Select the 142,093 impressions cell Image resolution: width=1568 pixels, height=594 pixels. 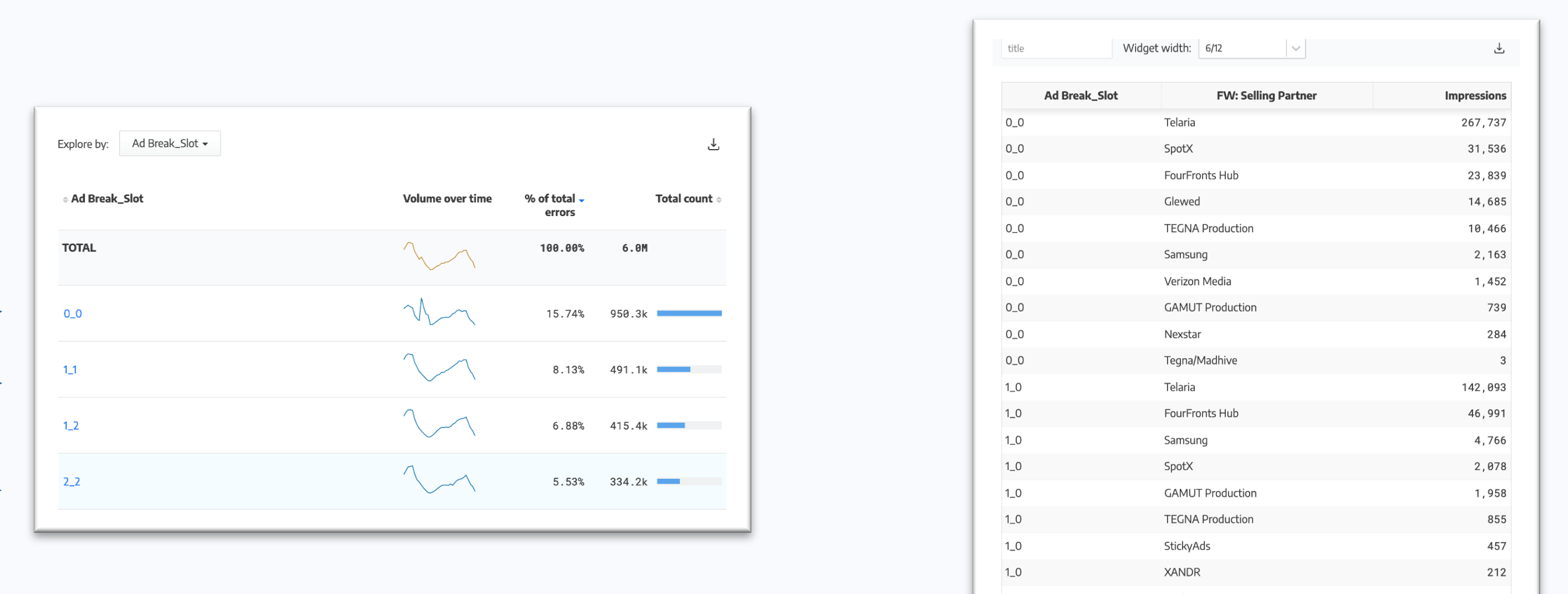(1484, 387)
